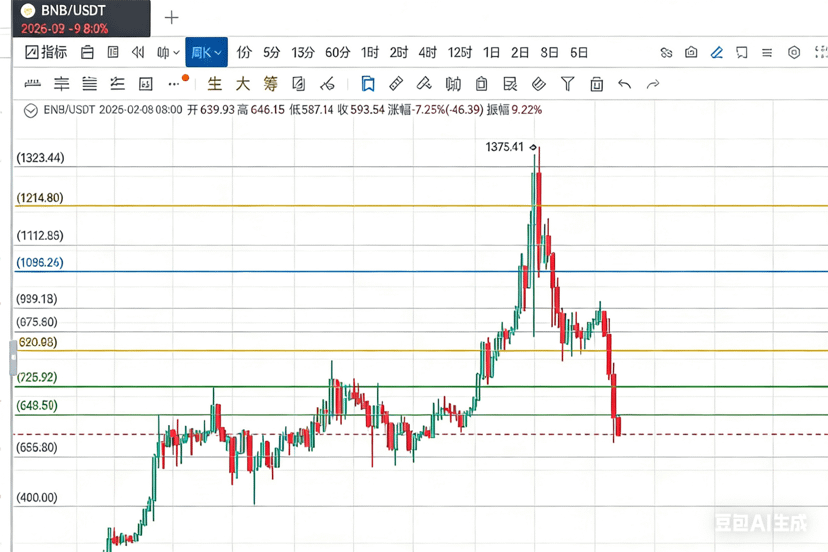Click the (1096.26) blue level label
This screenshot has width=828, height=552.
[x=40, y=263]
